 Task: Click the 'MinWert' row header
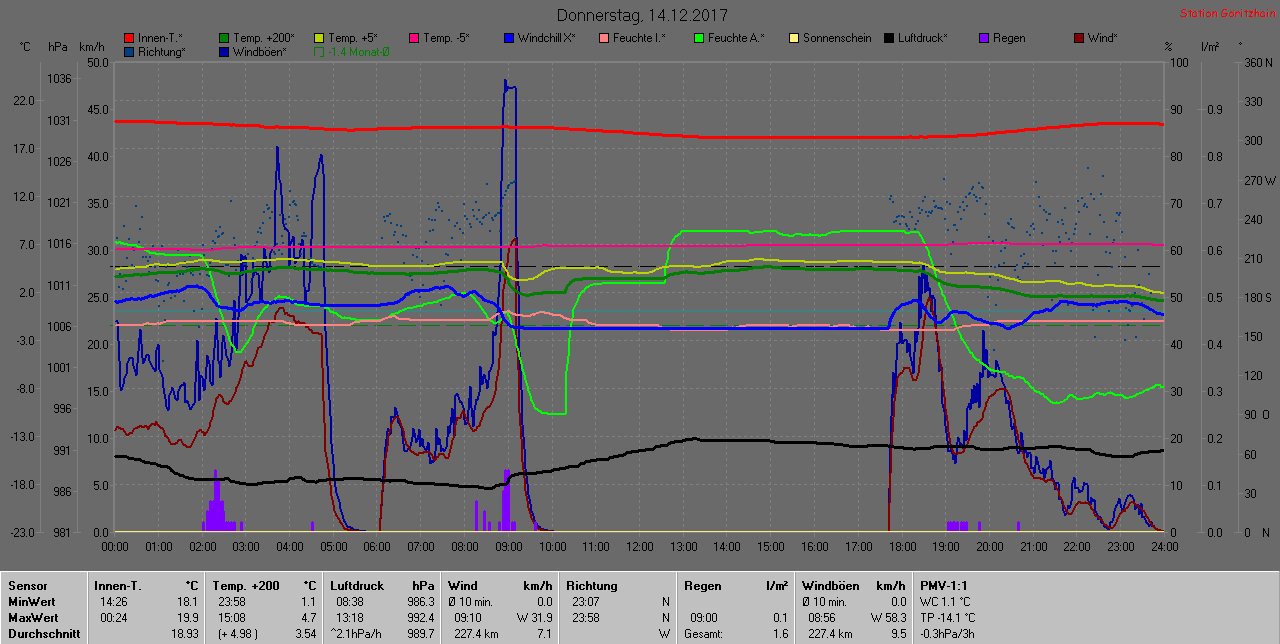pyautogui.click(x=31, y=602)
